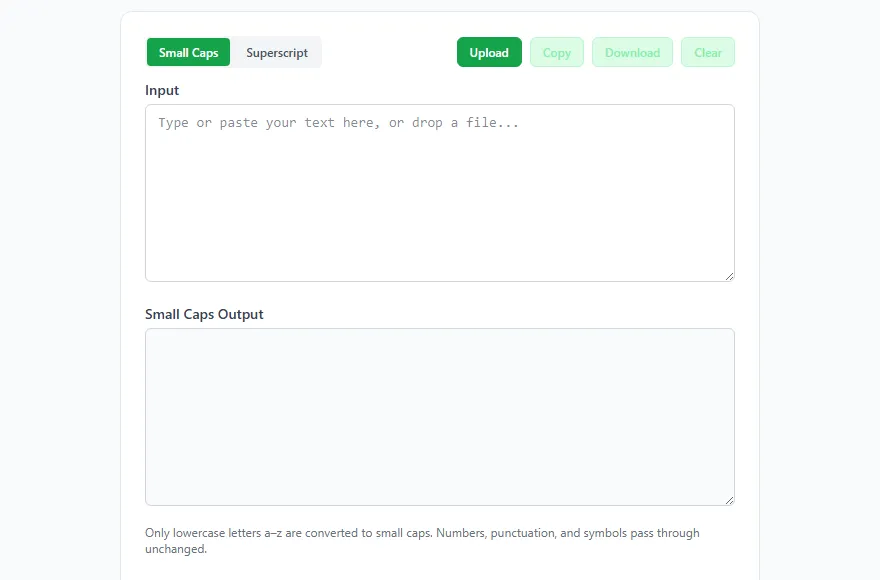Copy the converted output text
The height and width of the screenshot is (580, 880).
557,53
